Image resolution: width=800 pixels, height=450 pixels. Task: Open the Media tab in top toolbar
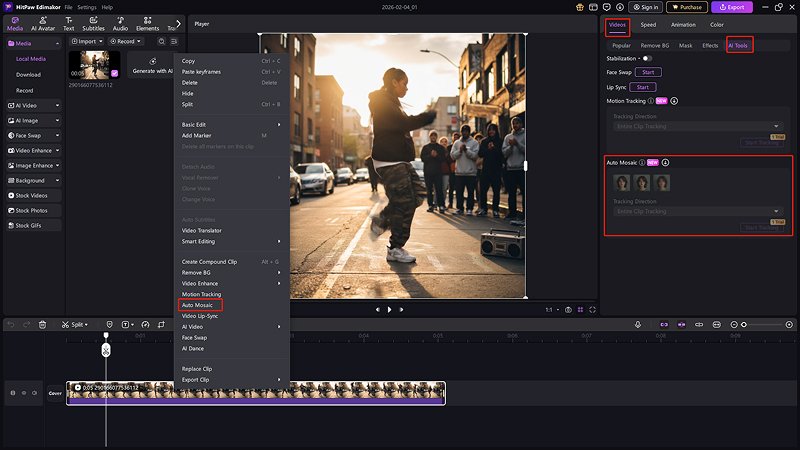15,23
